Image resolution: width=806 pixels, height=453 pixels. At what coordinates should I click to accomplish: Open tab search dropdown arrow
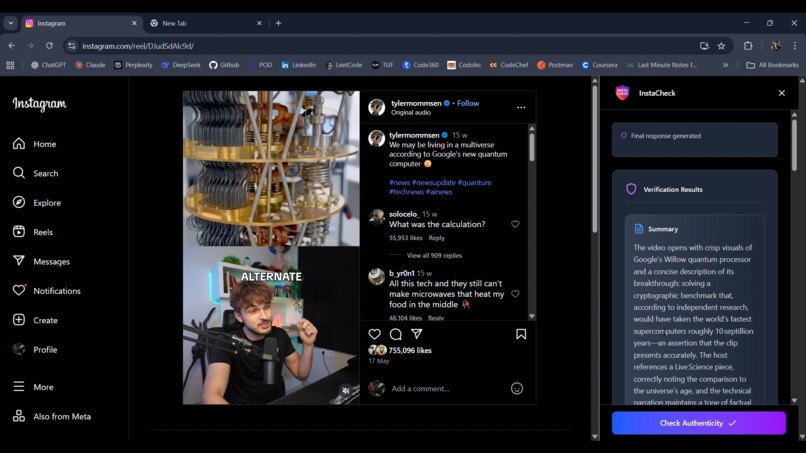coord(10,23)
